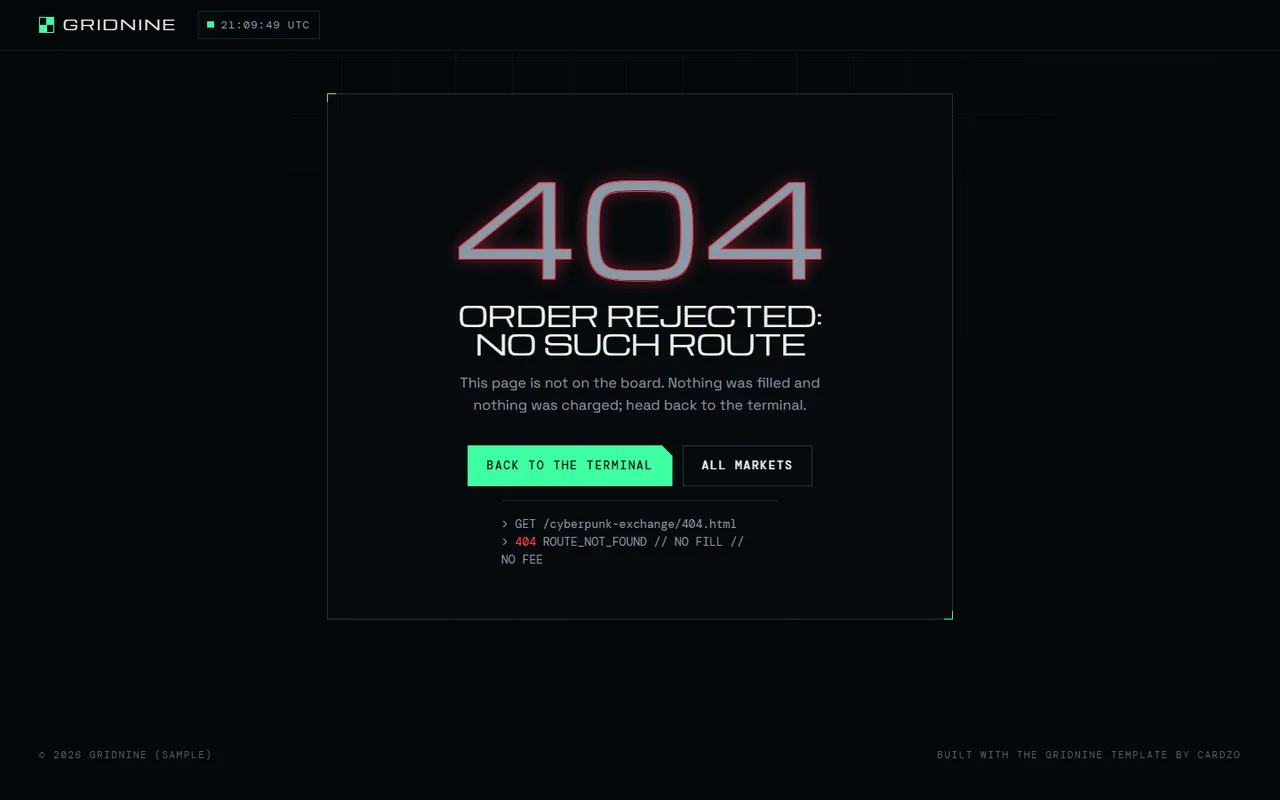Click the 'This page is not on the board' sentence
This screenshot has width=1280, height=800.
click(561, 383)
